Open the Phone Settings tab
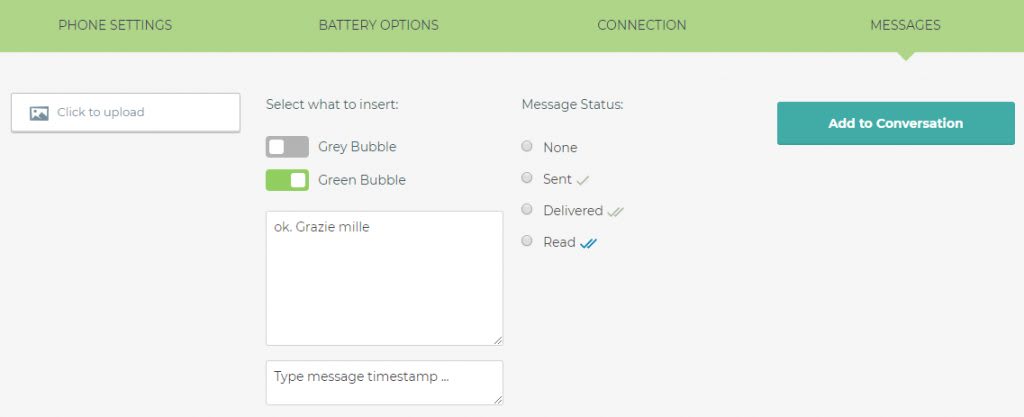 coord(115,25)
